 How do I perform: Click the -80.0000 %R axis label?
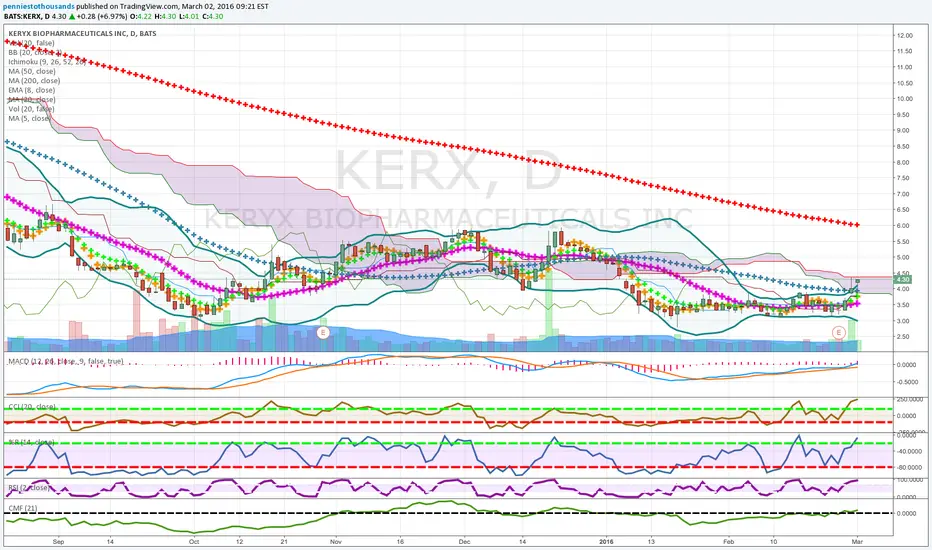[x=909, y=467]
